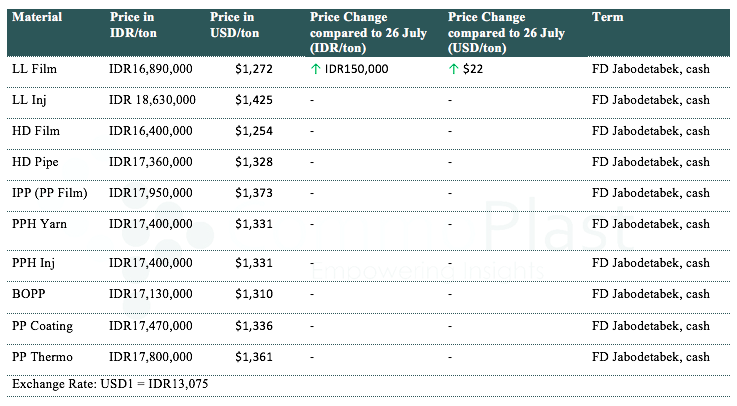Click the PP Coating price IDR17,470,000
This screenshot has height=406, width=737.
tap(151, 326)
